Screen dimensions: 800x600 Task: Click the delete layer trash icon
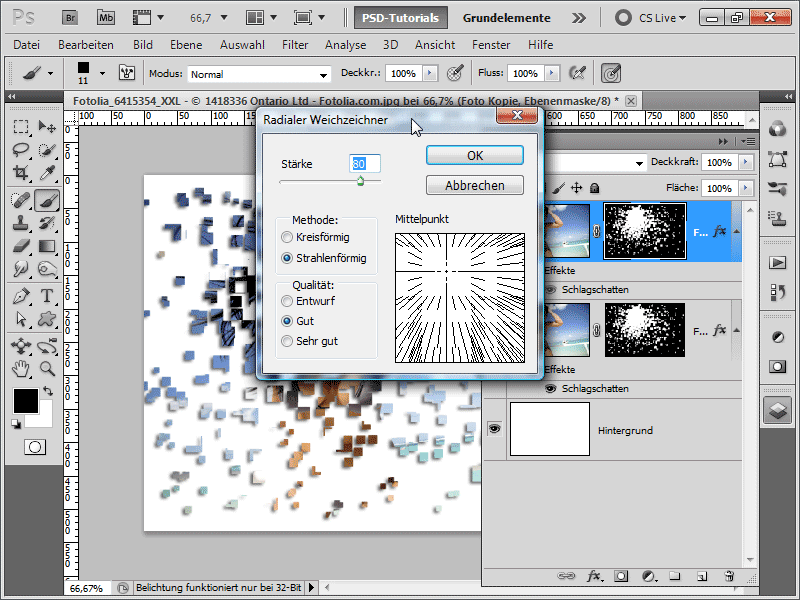(x=729, y=576)
